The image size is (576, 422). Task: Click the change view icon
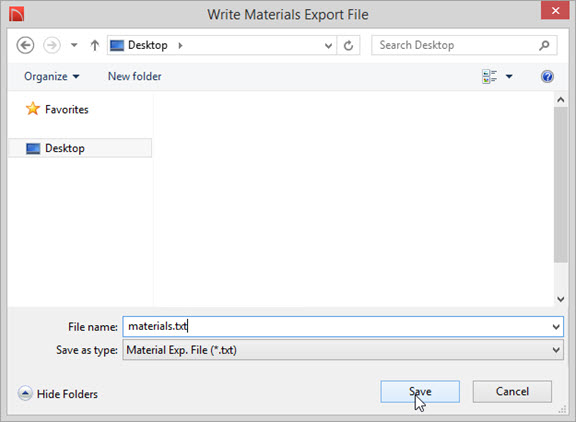point(489,76)
